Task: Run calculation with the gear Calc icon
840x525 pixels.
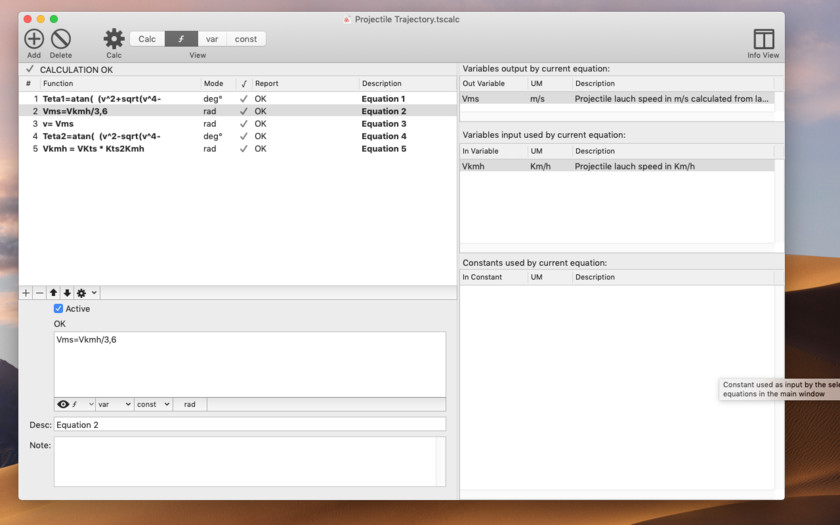Action: click(x=114, y=39)
